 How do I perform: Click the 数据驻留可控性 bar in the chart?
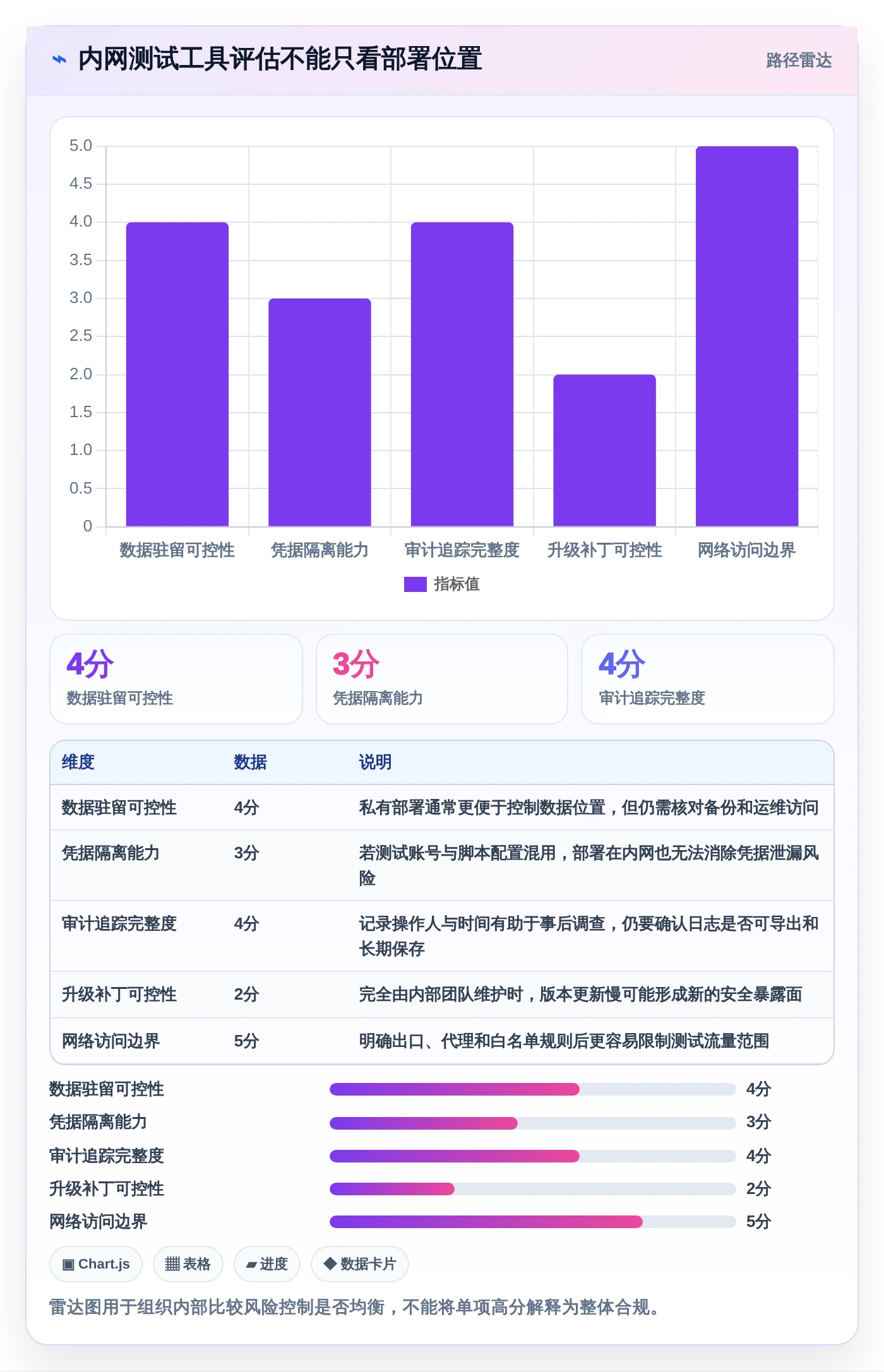coord(177,374)
